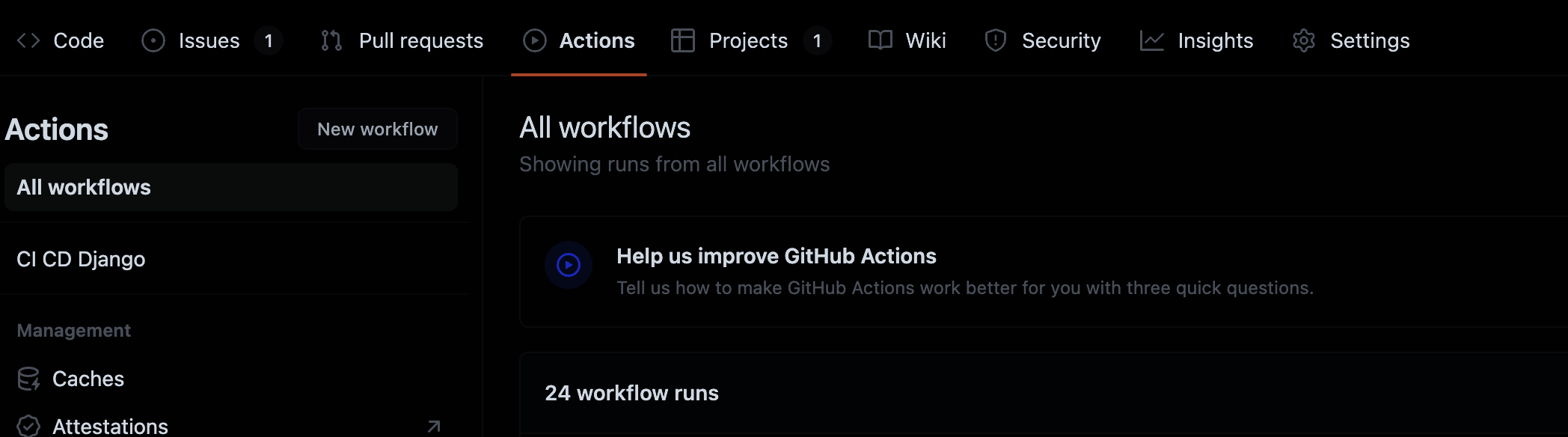Click the Insights graph icon
Image resolution: width=1568 pixels, height=437 pixels.
pos(1152,40)
